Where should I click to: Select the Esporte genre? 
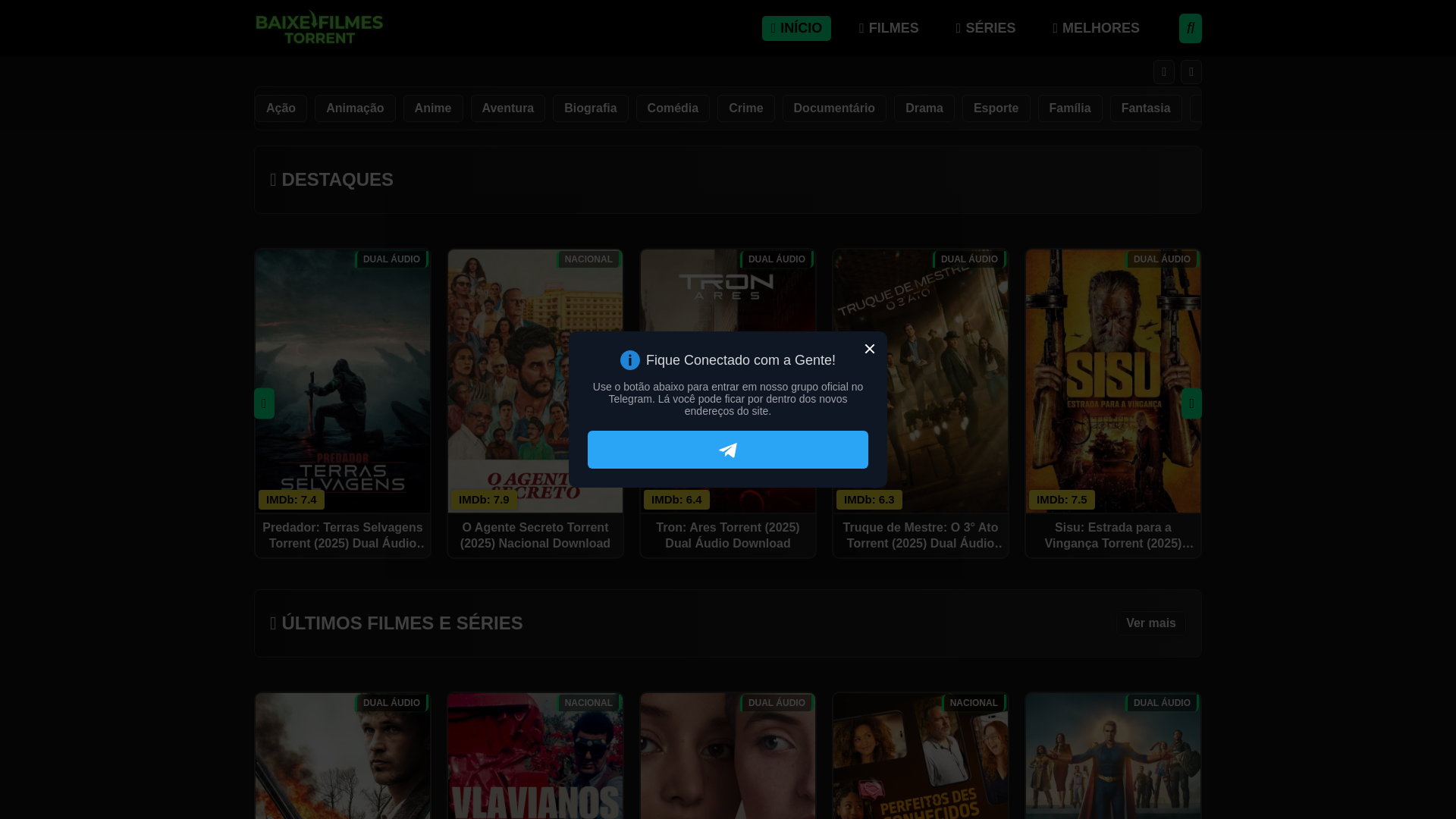[996, 108]
